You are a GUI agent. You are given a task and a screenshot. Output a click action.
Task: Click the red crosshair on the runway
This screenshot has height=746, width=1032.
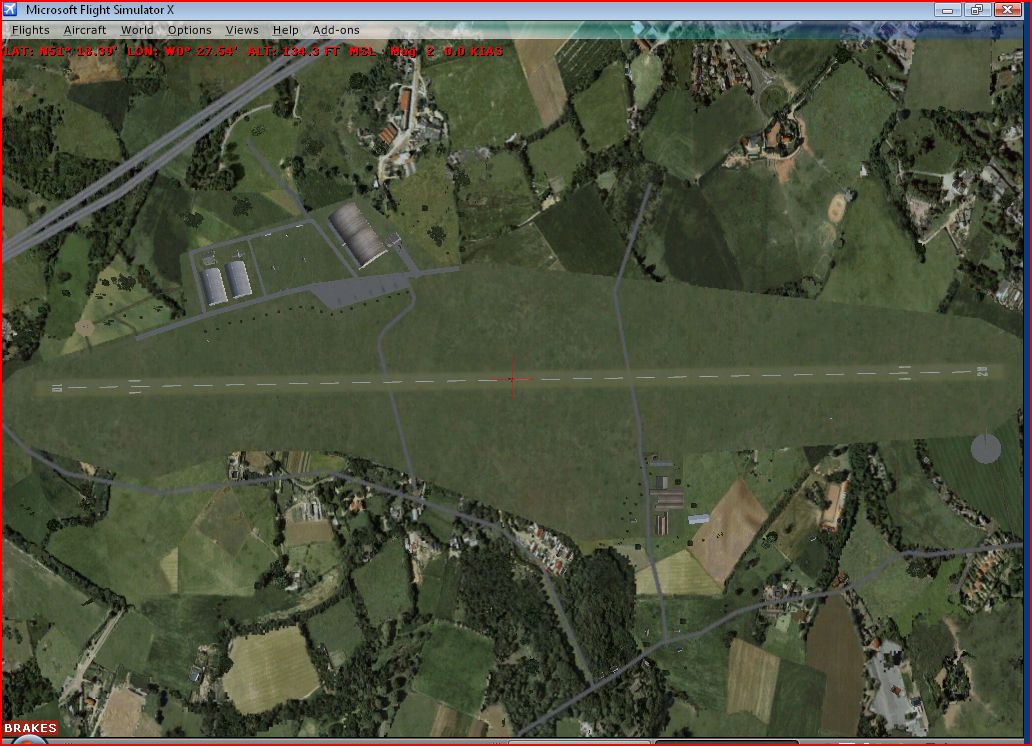[513, 379]
